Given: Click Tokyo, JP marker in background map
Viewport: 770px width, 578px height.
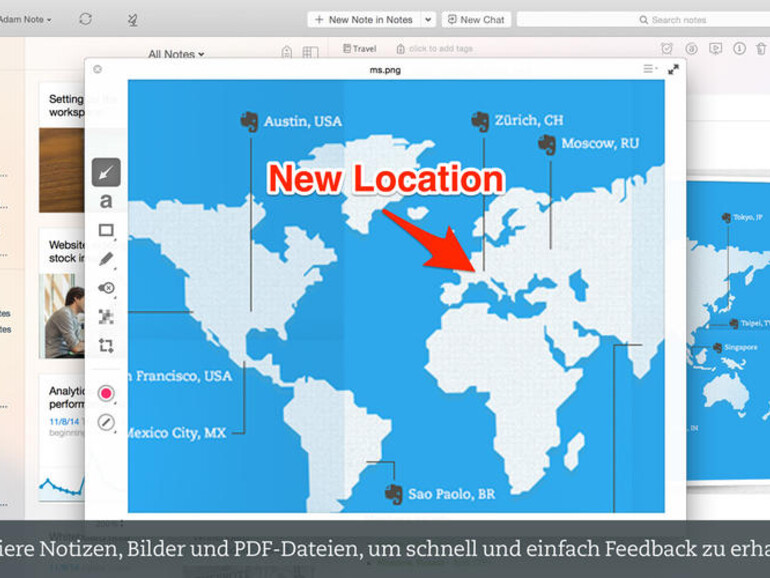Looking at the screenshot, I should pos(726,218).
